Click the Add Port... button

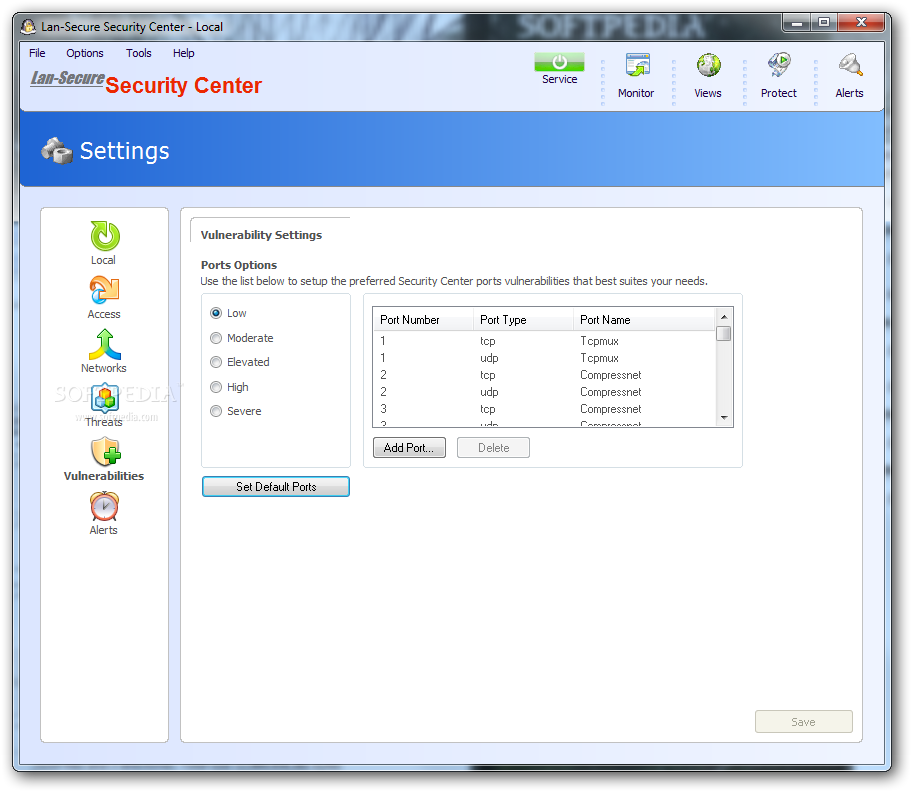point(409,448)
